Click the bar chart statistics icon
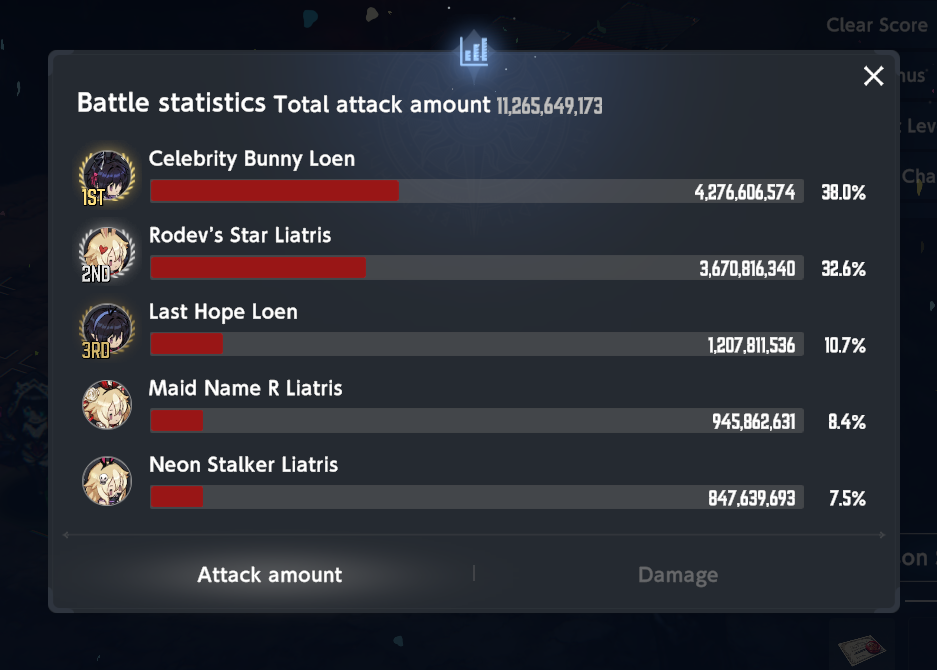 tap(474, 51)
